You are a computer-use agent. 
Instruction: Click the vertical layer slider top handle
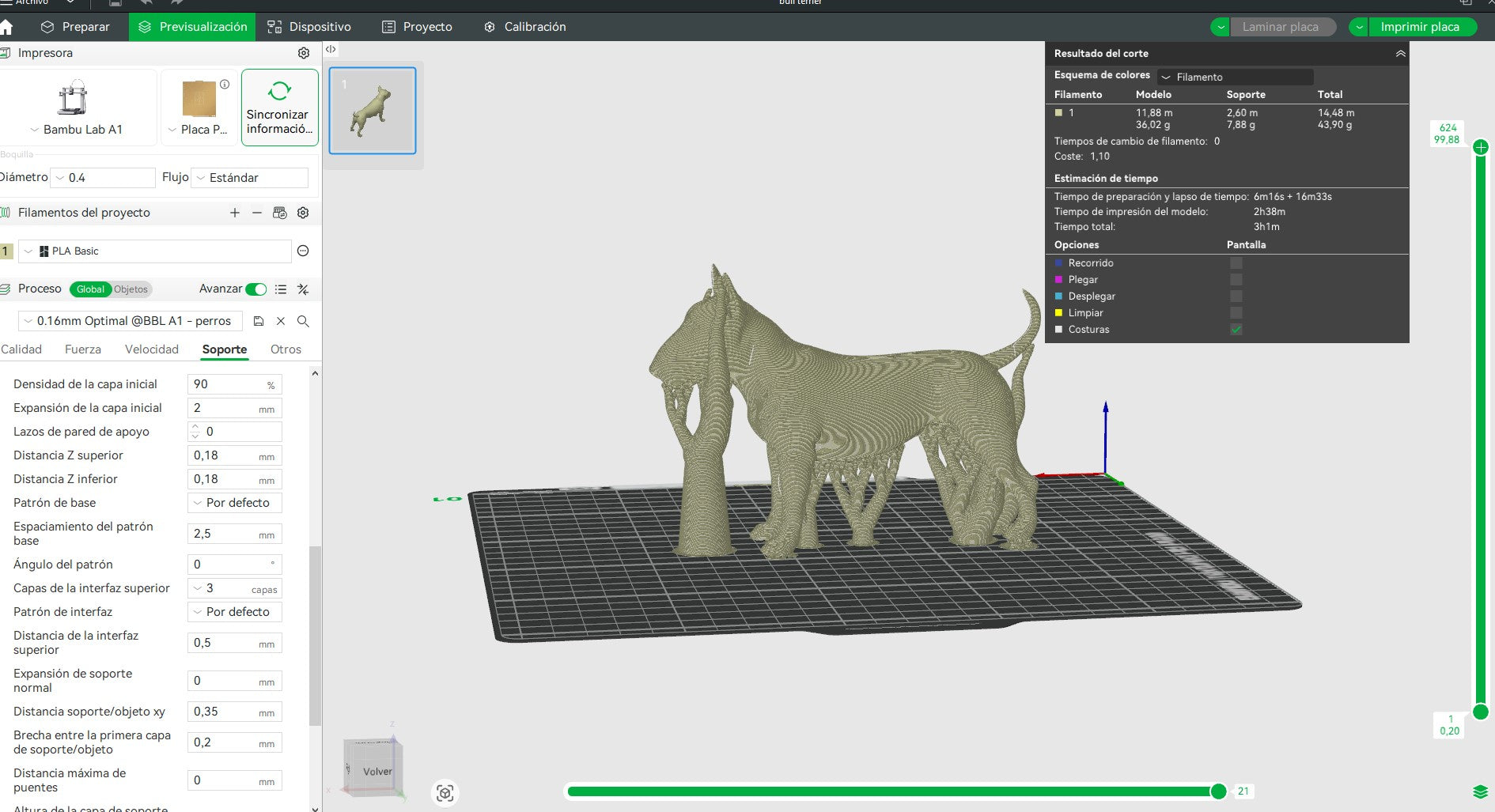point(1481,147)
